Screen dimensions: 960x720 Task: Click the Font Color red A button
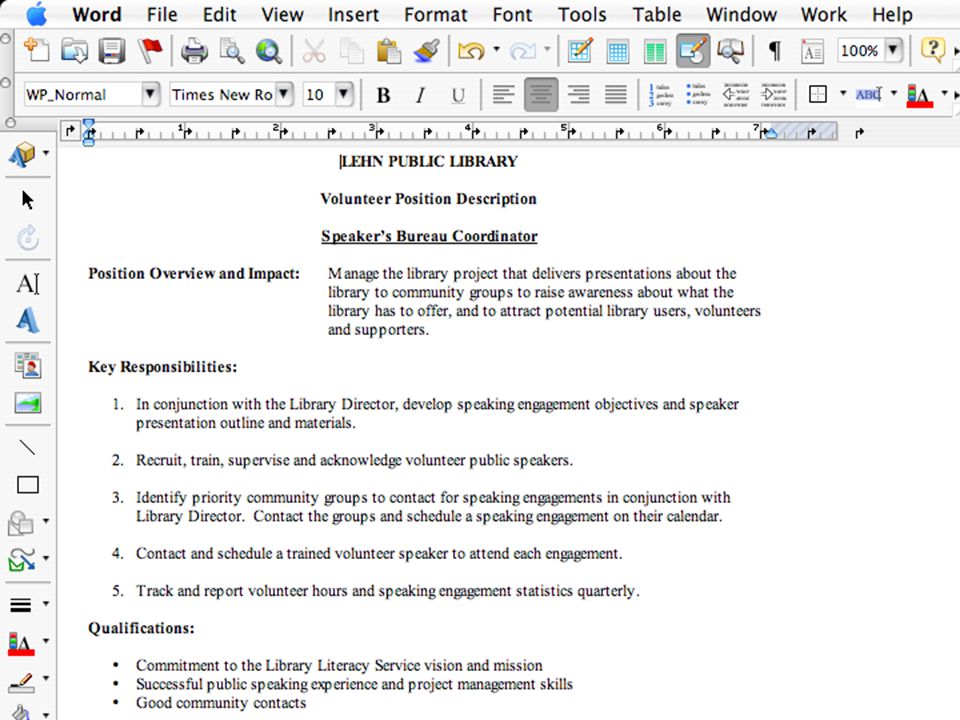920,96
